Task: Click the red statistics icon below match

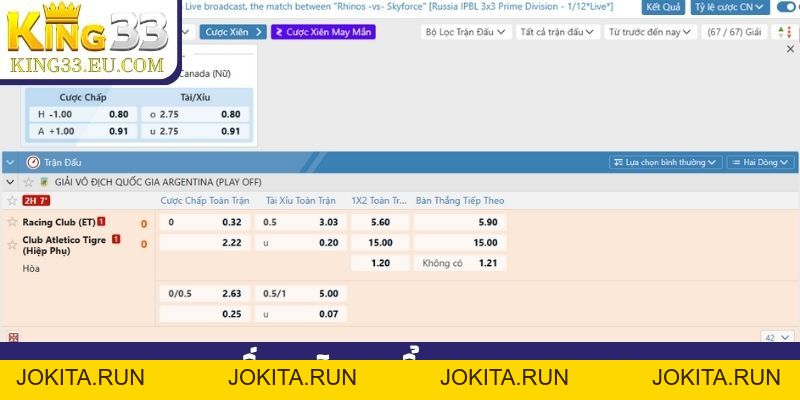Action: [13, 337]
